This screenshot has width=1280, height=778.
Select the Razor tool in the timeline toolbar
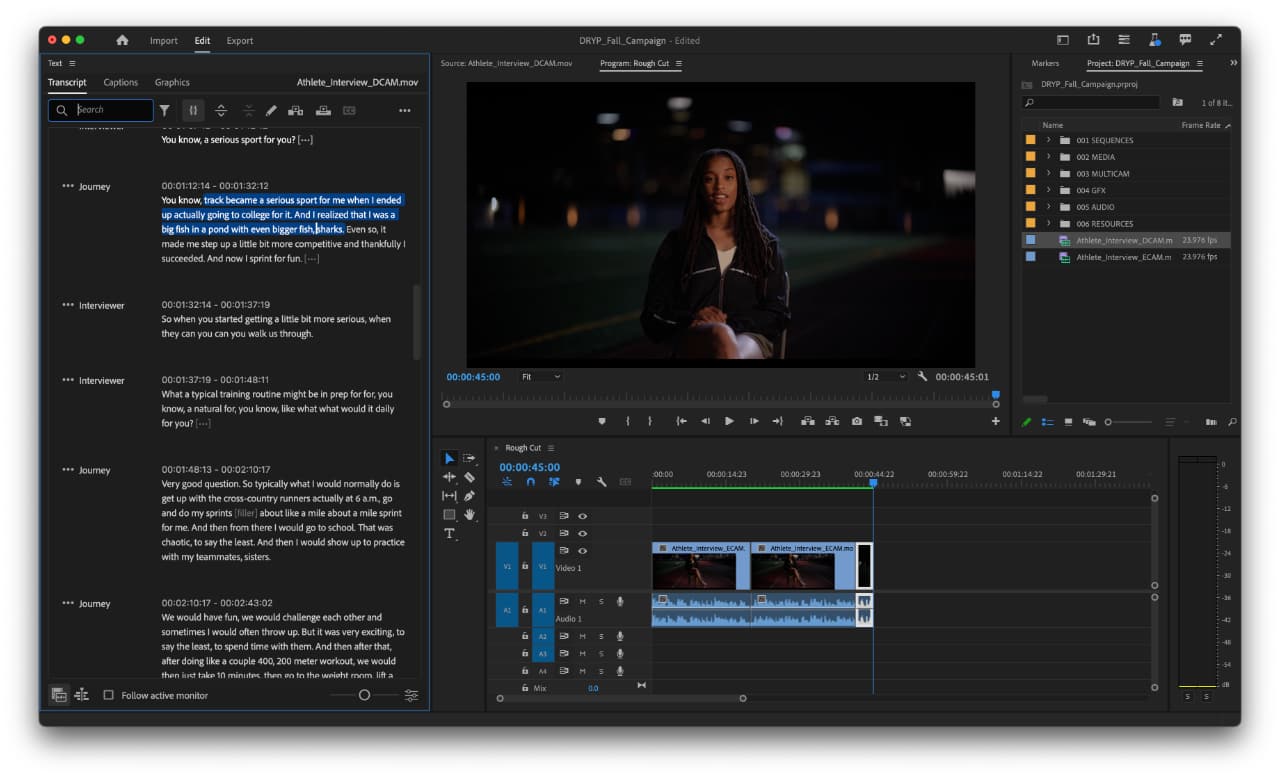pyautogui.click(x=469, y=476)
